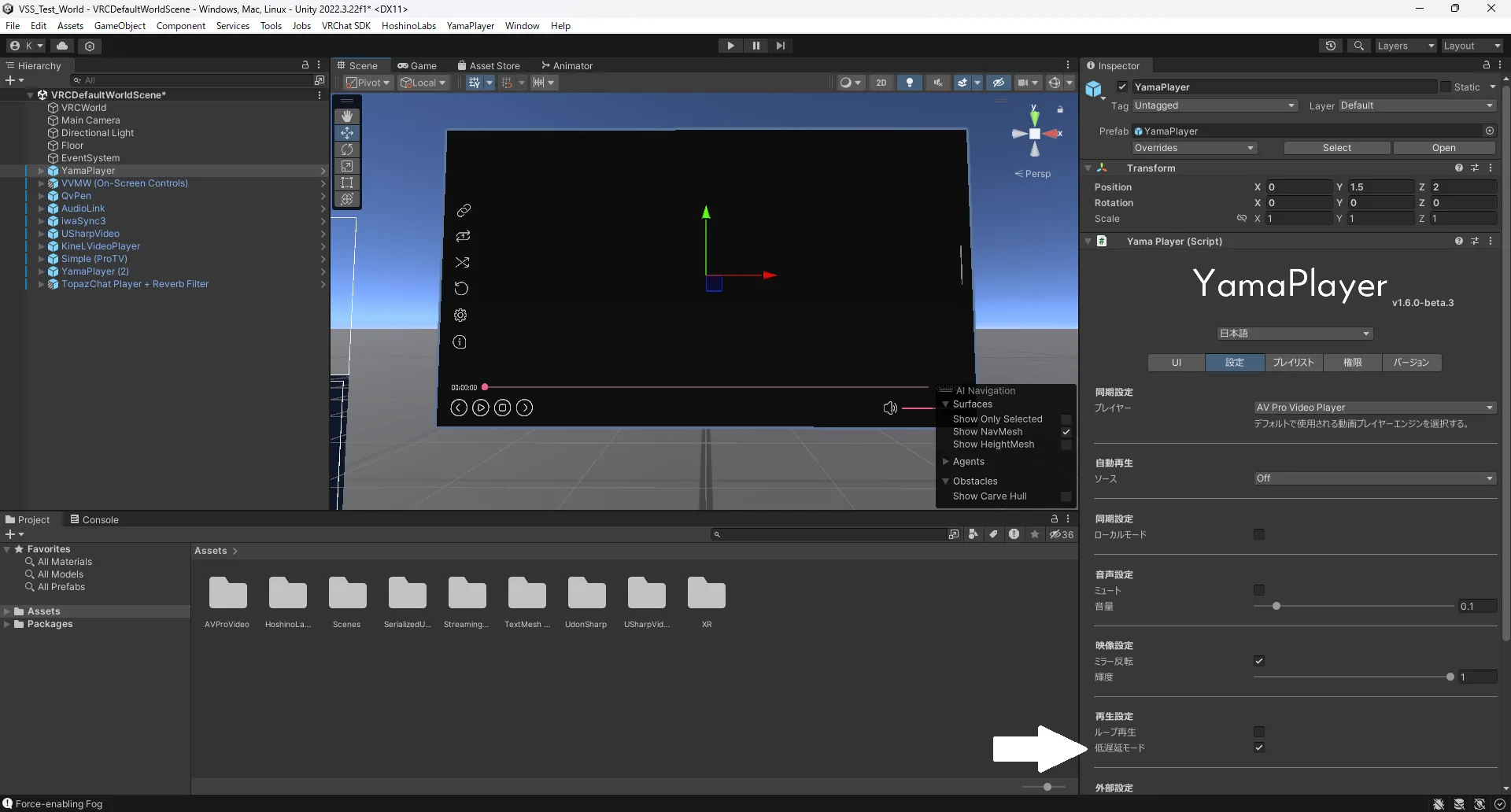Toggle scene lighting bulb icon

point(910,83)
